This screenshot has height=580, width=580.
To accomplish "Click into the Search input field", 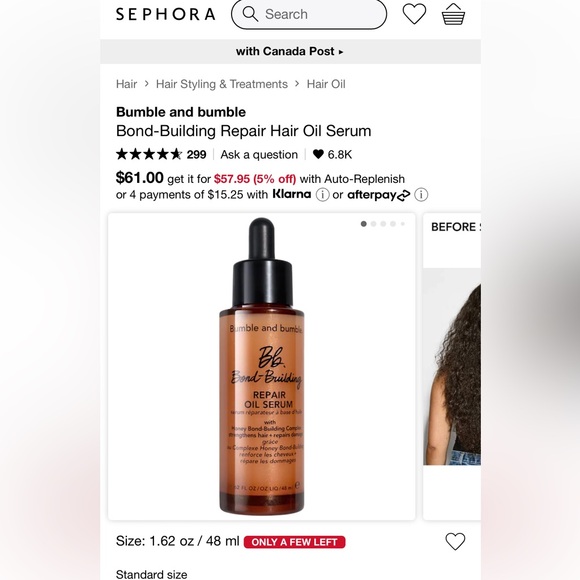I will click(309, 14).
